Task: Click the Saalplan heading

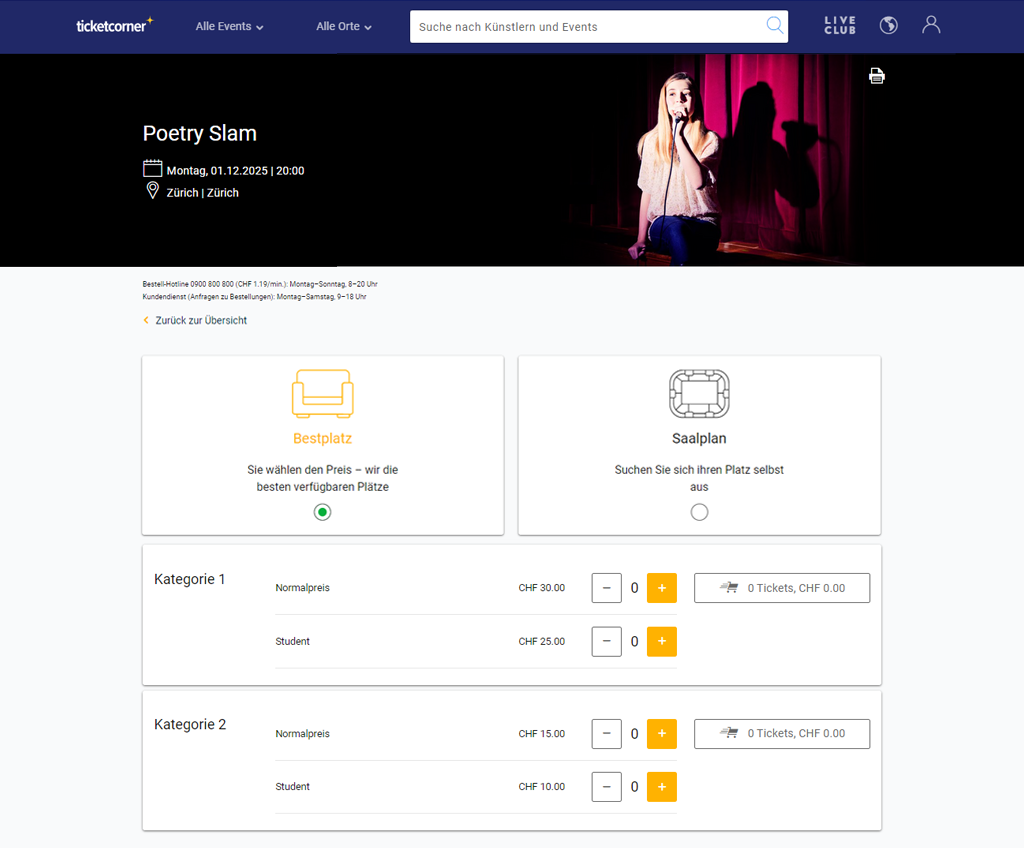Action: [x=699, y=438]
